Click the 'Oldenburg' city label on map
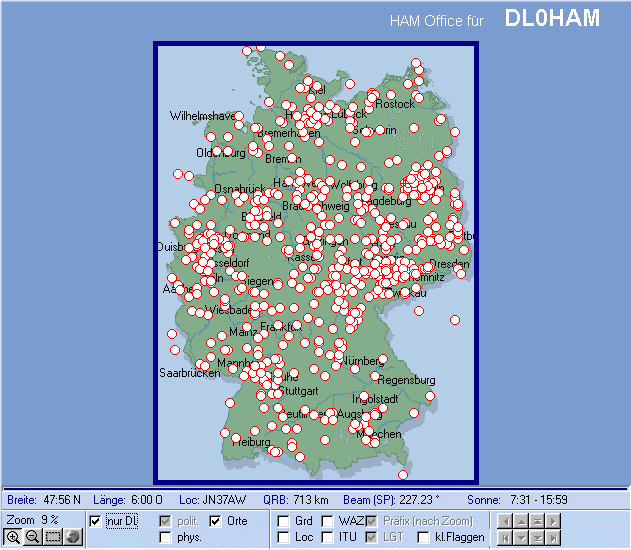Image resolution: width=631 pixels, height=550 pixels. pyautogui.click(x=221, y=153)
